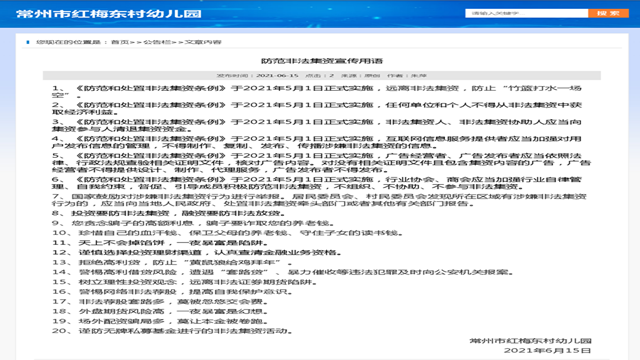Click the signature 常州市红梅东村幼儿园 at article end

(530, 341)
